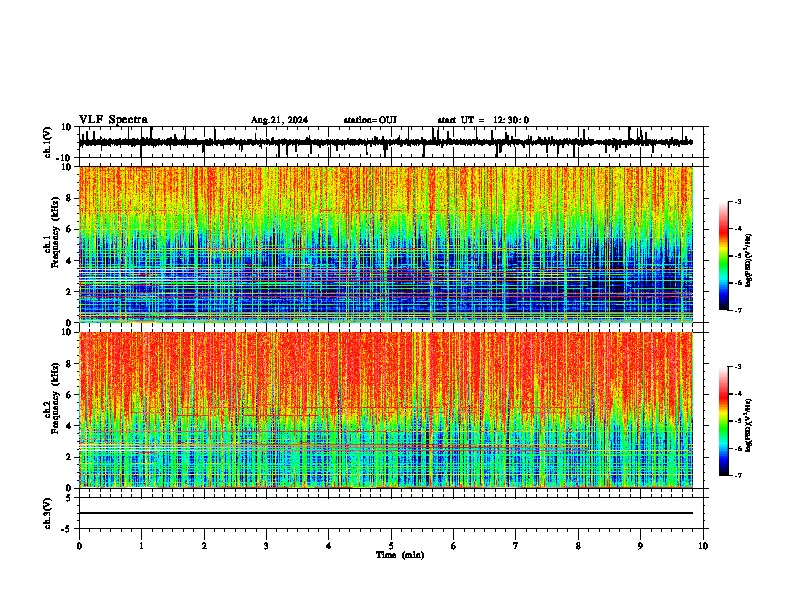Screen dimensions: 792x612
Task: Click the "-3" label on ch.1 color scale
Action: pos(737,202)
